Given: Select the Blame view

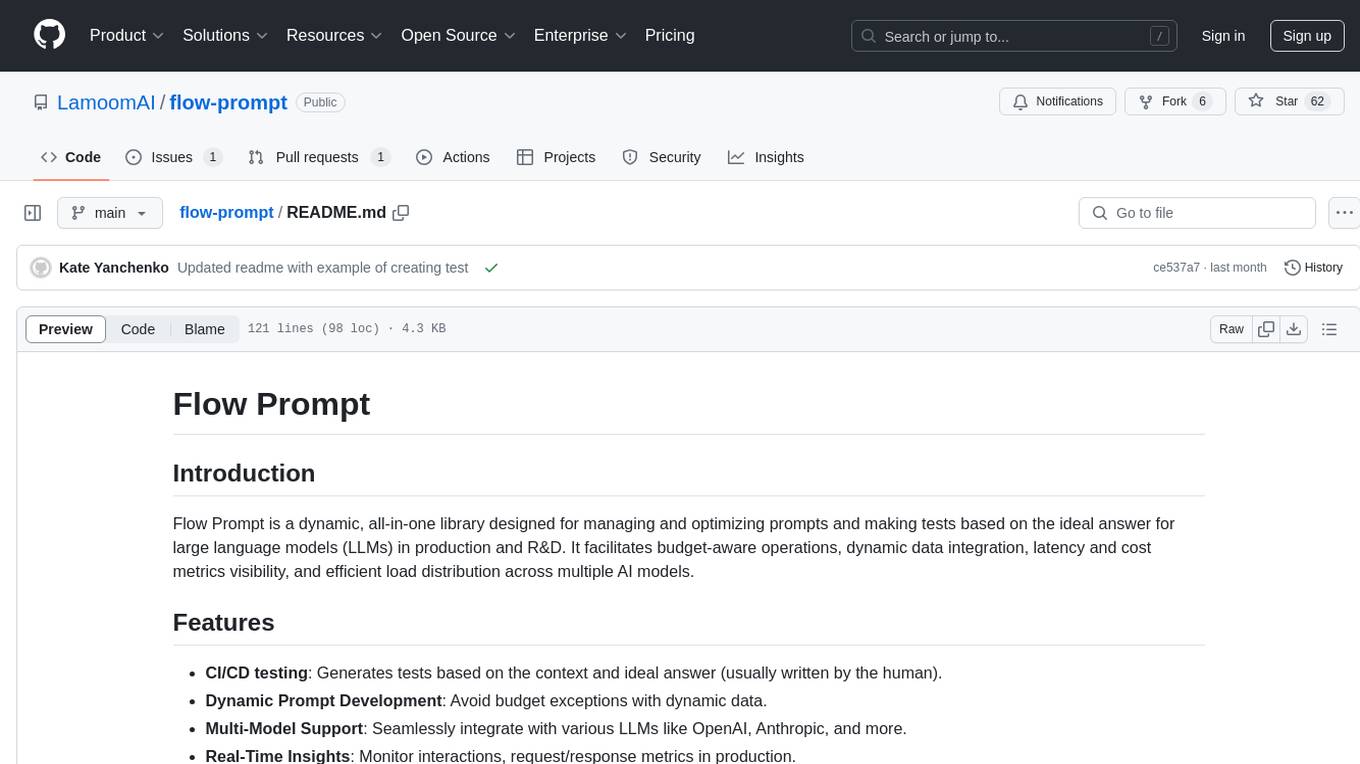Looking at the screenshot, I should 205,329.
